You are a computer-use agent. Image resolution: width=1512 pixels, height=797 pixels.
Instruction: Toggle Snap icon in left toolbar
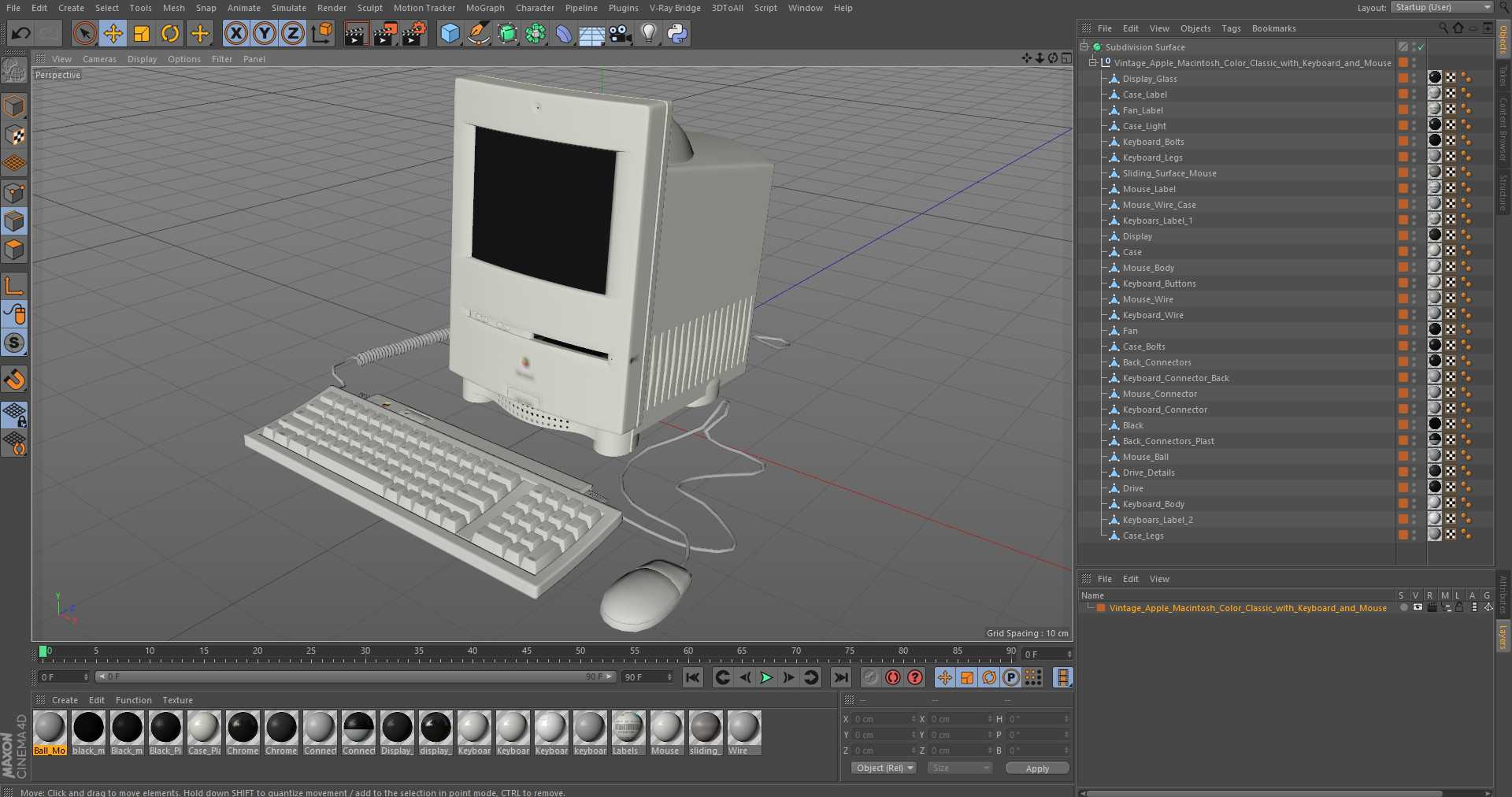(15, 343)
